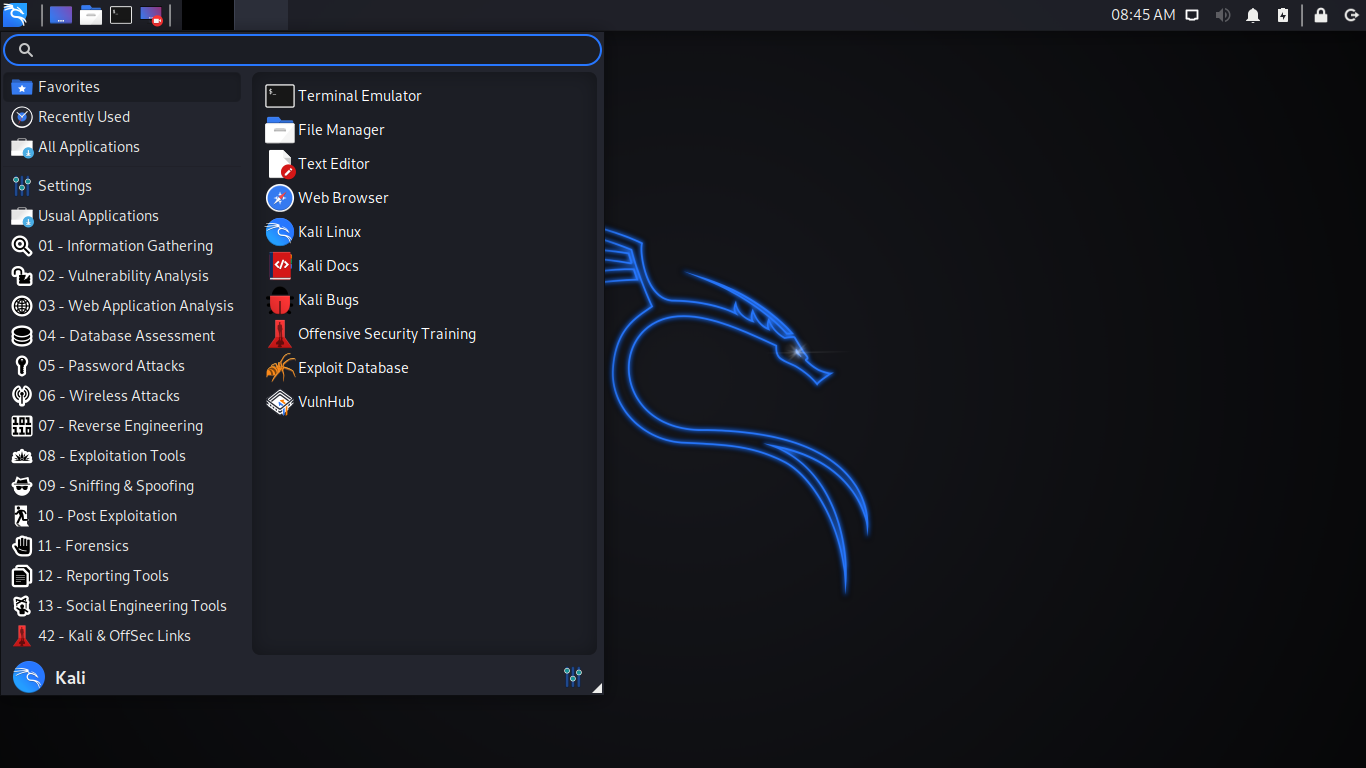
Task: Open 42 - Kali & OffSec Links category
Action: pyautogui.click(x=122, y=636)
